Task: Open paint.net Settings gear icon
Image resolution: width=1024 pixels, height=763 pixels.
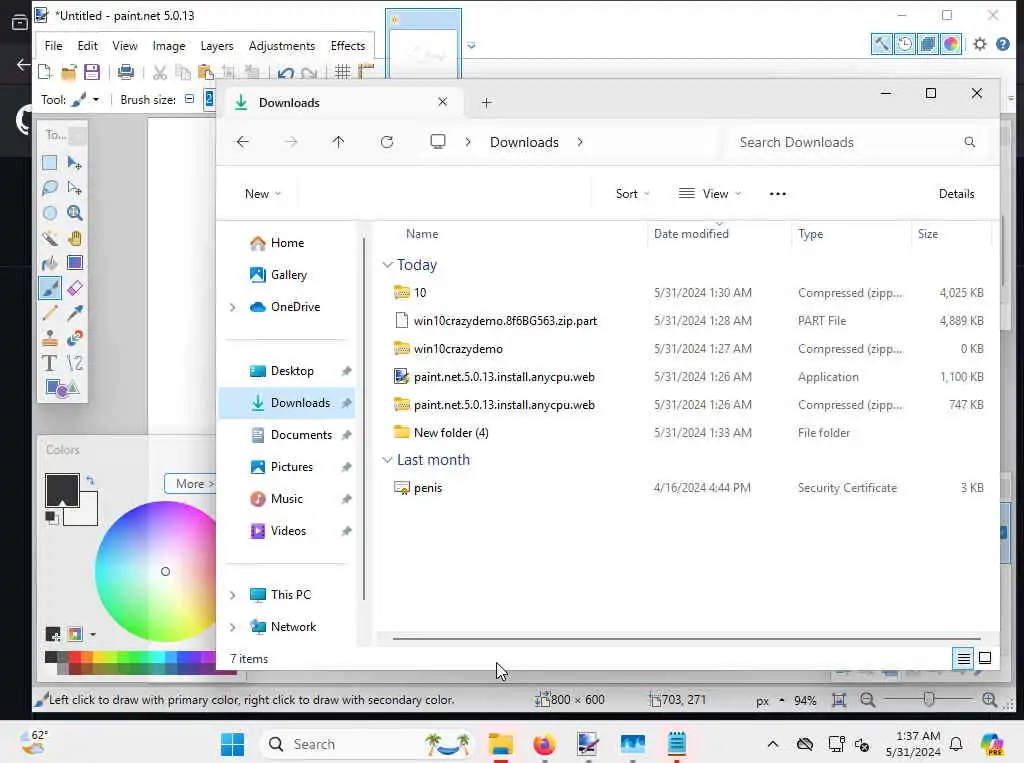Action: pyautogui.click(x=980, y=44)
